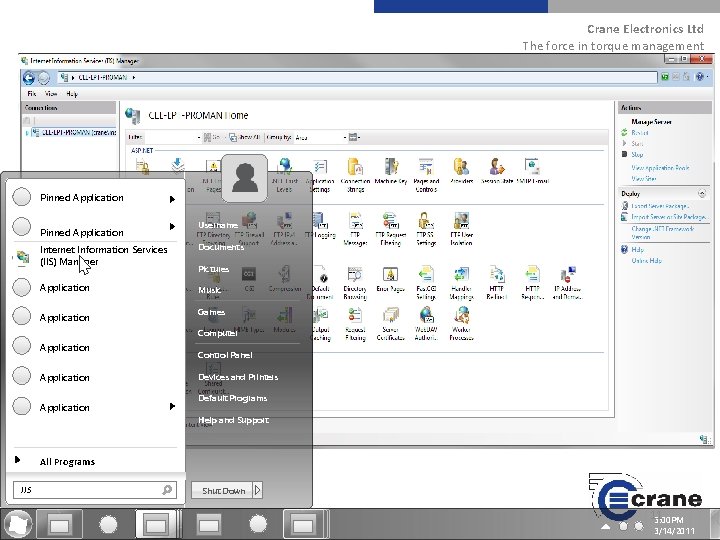
Task: Click the Start menu user avatar picture
Action: (x=245, y=178)
